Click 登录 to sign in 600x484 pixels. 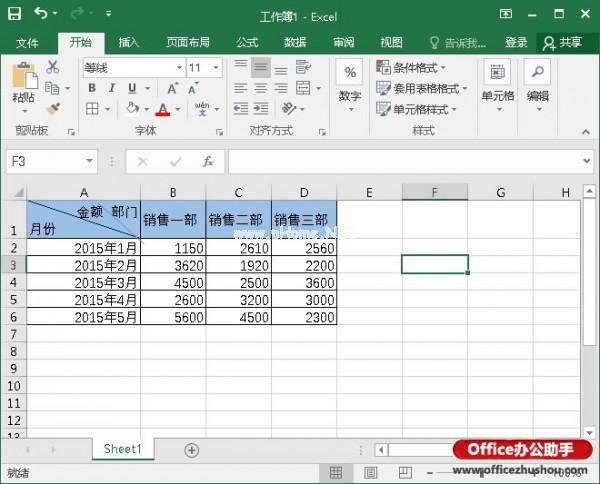[516, 42]
